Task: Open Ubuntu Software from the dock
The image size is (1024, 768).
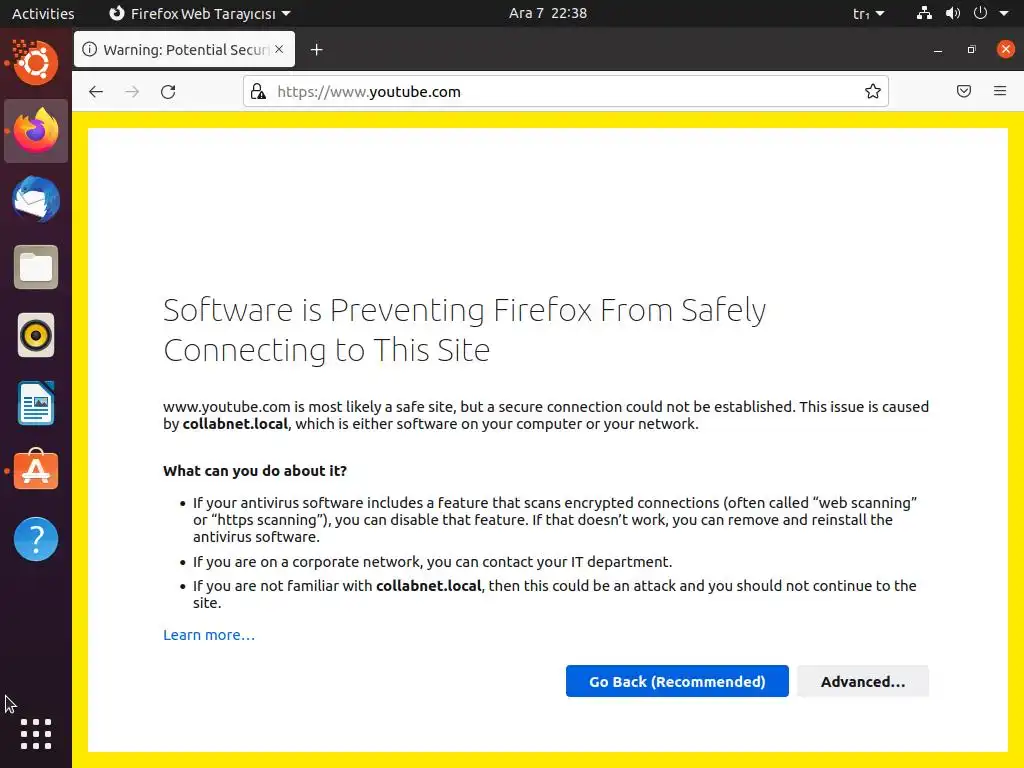Action: [36, 471]
